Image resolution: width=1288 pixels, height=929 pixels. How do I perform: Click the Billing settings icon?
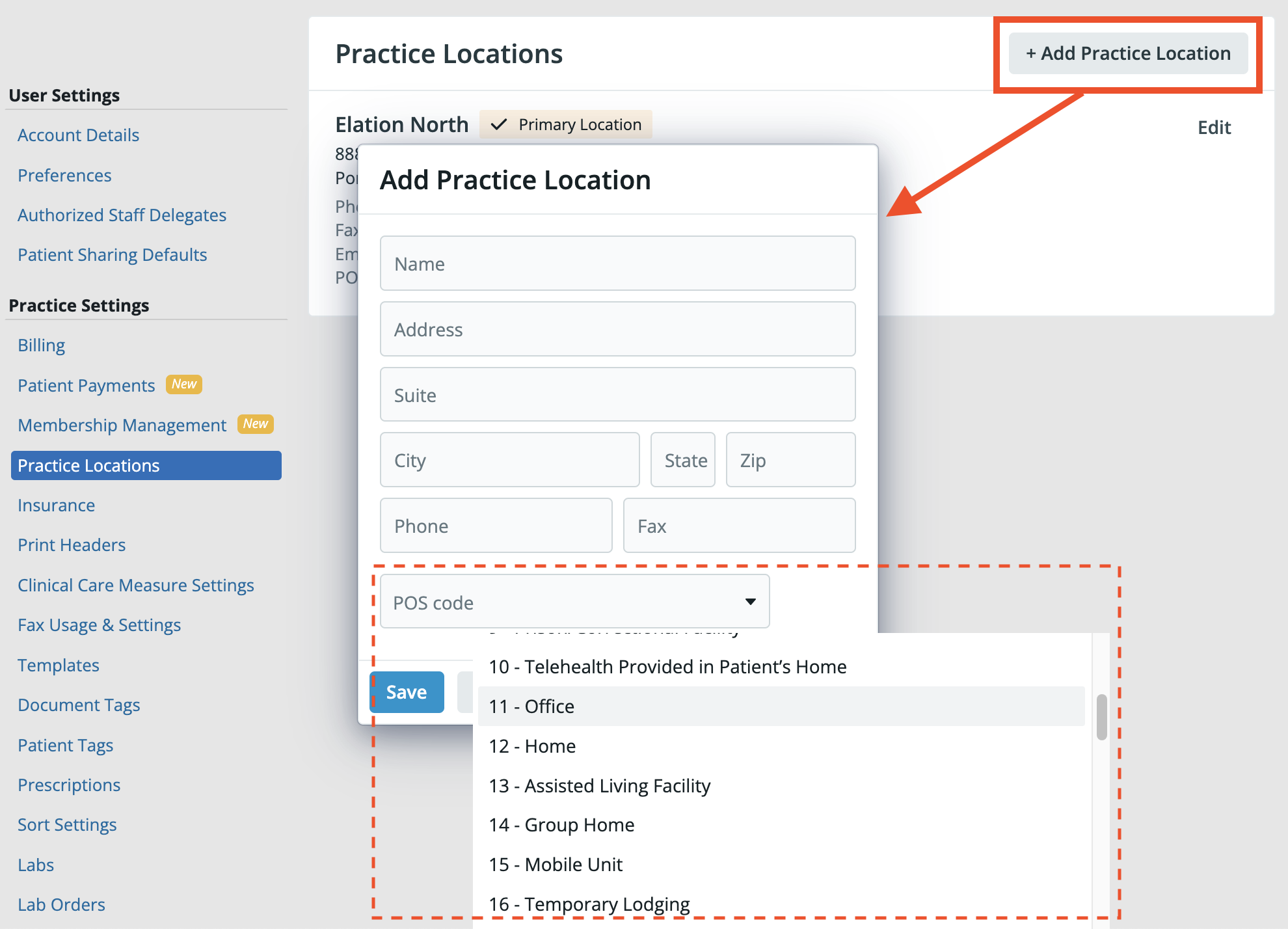pyautogui.click(x=42, y=344)
